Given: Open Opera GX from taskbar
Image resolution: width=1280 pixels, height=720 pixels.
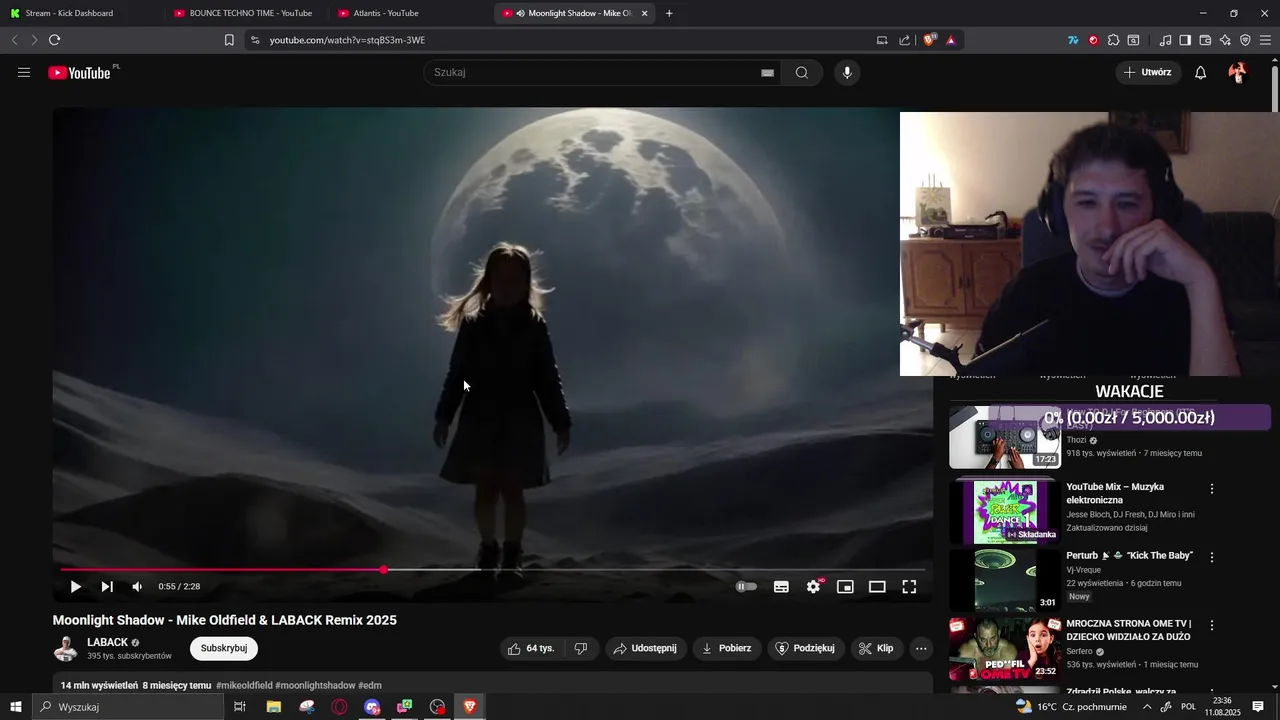Looking at the screenshot, I should click(x=340, y=707).
